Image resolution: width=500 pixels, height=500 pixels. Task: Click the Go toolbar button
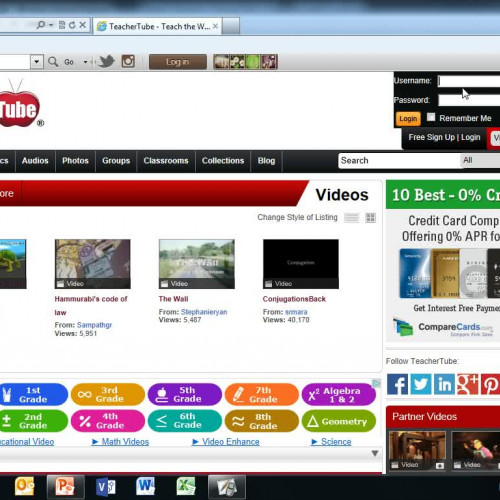[x=69, y=62]
